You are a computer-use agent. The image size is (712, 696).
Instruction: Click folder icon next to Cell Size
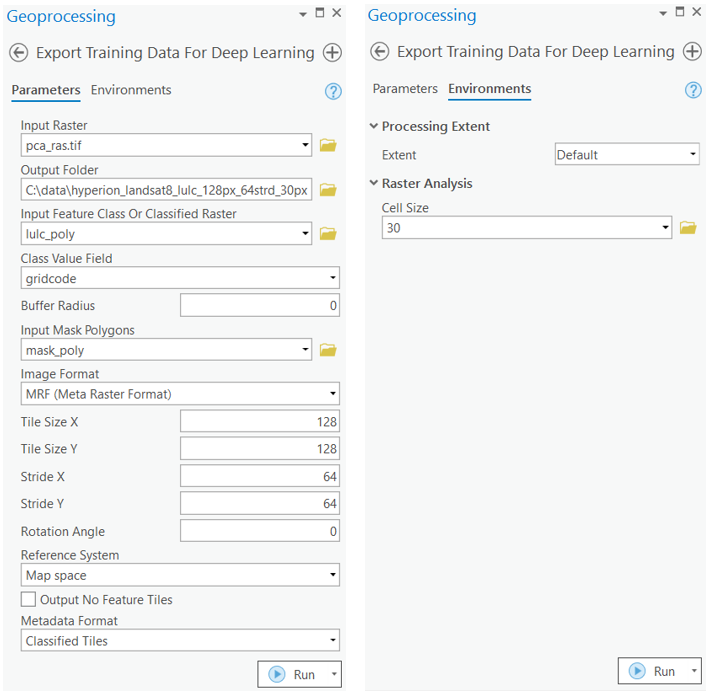[688, 228]
